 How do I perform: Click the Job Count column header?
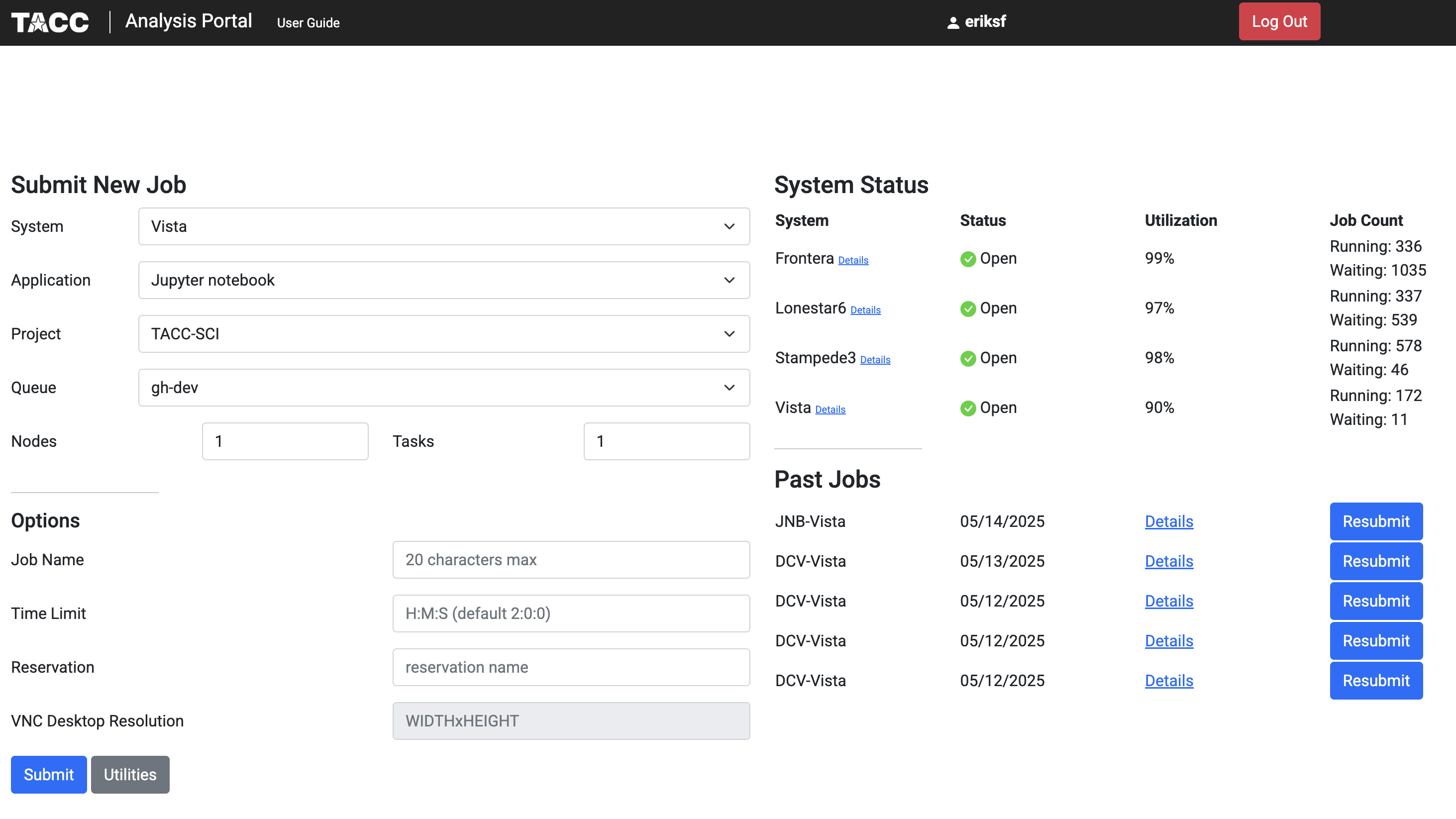[x=1366, y=220]
